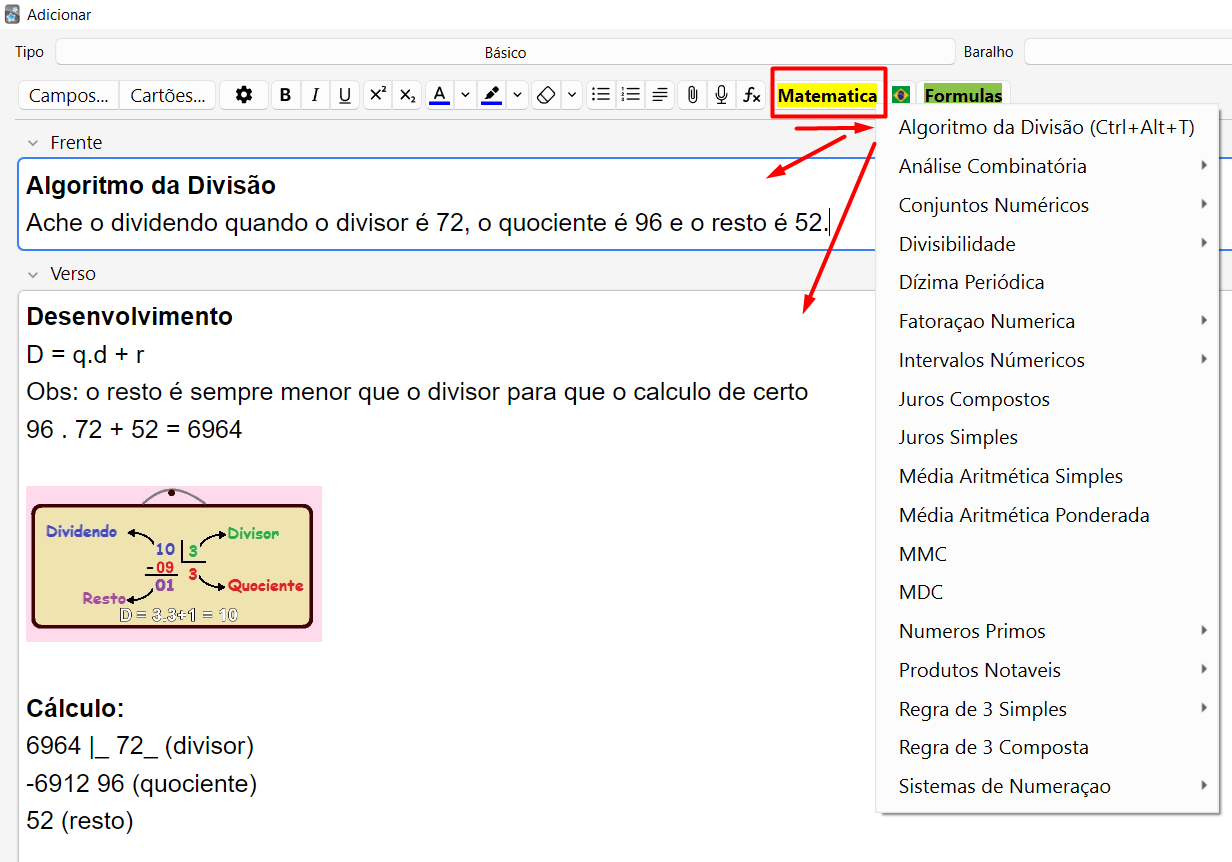Attach a file with paperclip icon
Screen dimensions: 1232x862
click(691, 95)
